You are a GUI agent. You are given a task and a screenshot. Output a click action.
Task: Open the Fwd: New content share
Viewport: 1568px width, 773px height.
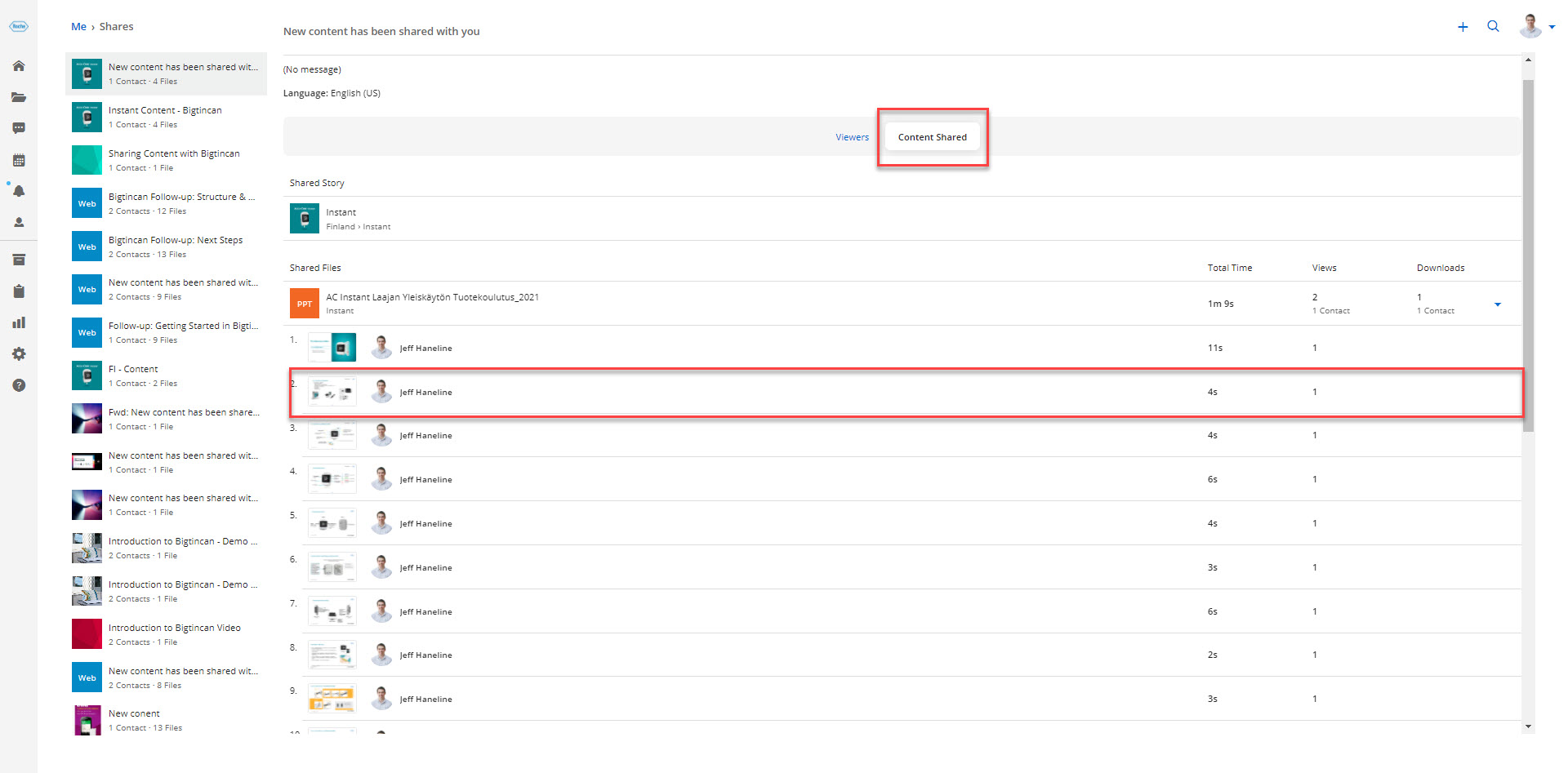pos(166,419)
